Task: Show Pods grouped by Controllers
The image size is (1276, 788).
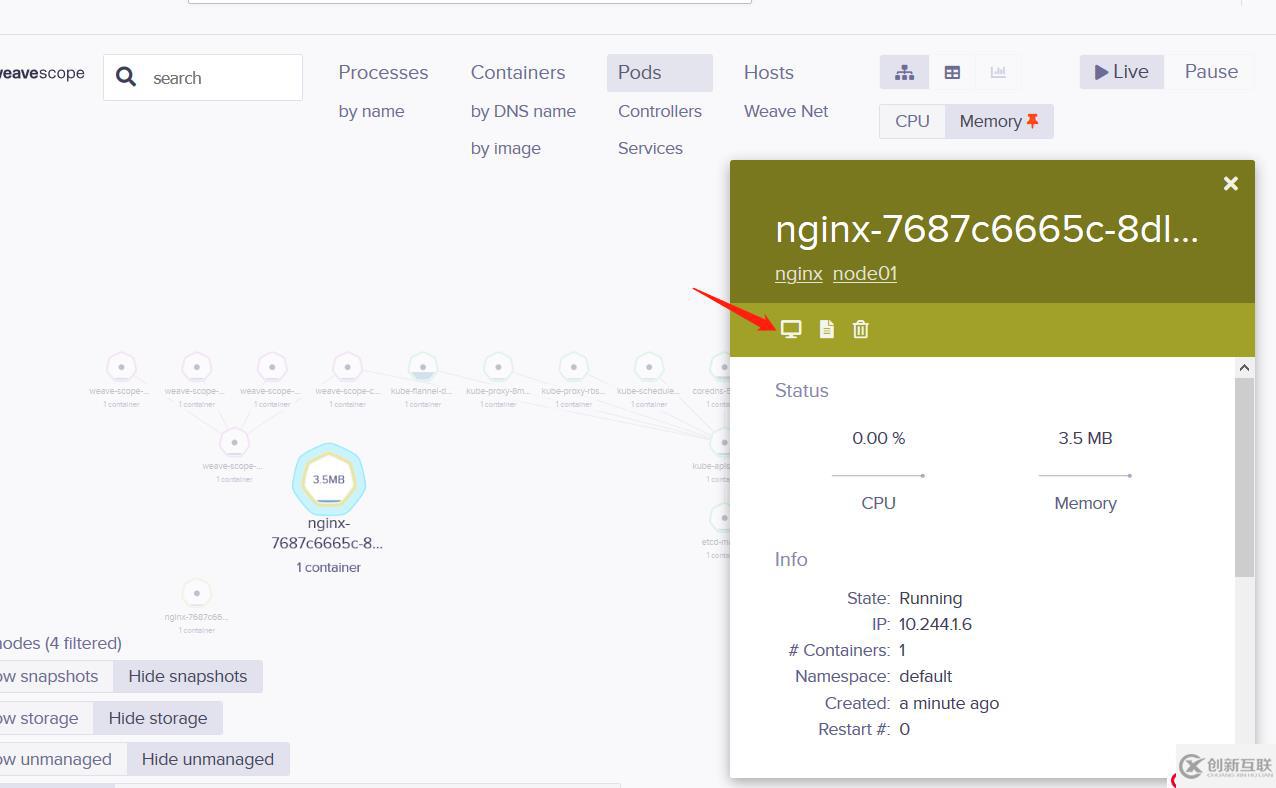Action: pyautogui.click(x=659, y=111)
